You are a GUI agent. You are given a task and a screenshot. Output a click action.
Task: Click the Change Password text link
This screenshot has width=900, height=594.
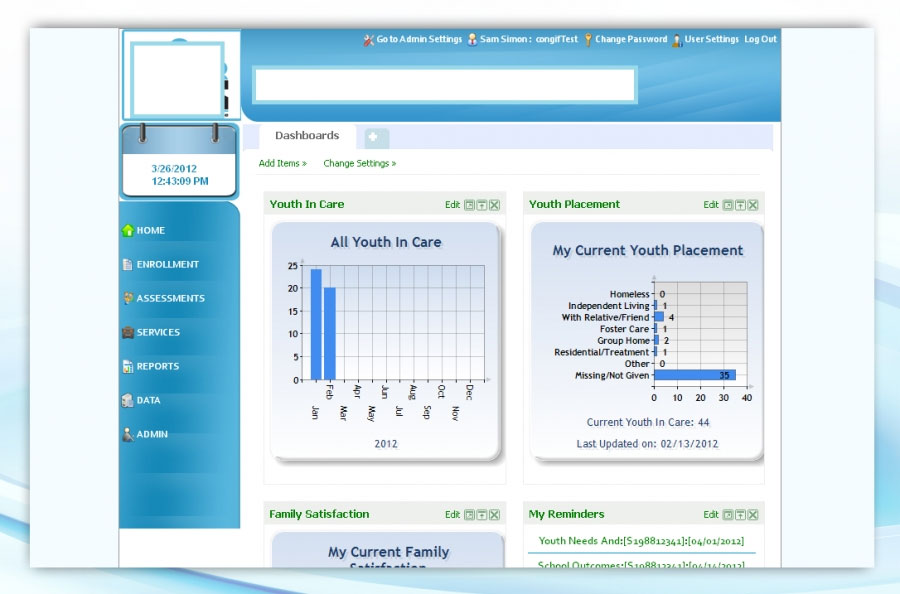point(631,39)
